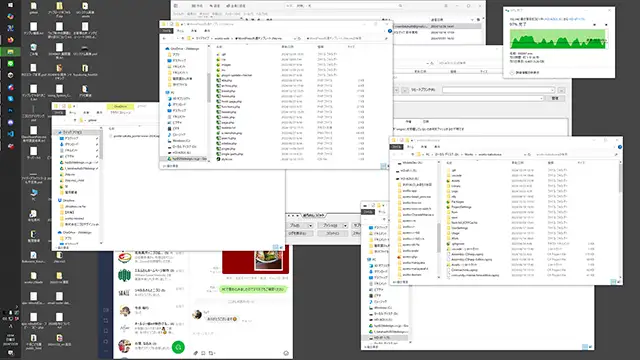Click the green copy speed progress graph

click(x=558, y=40)
